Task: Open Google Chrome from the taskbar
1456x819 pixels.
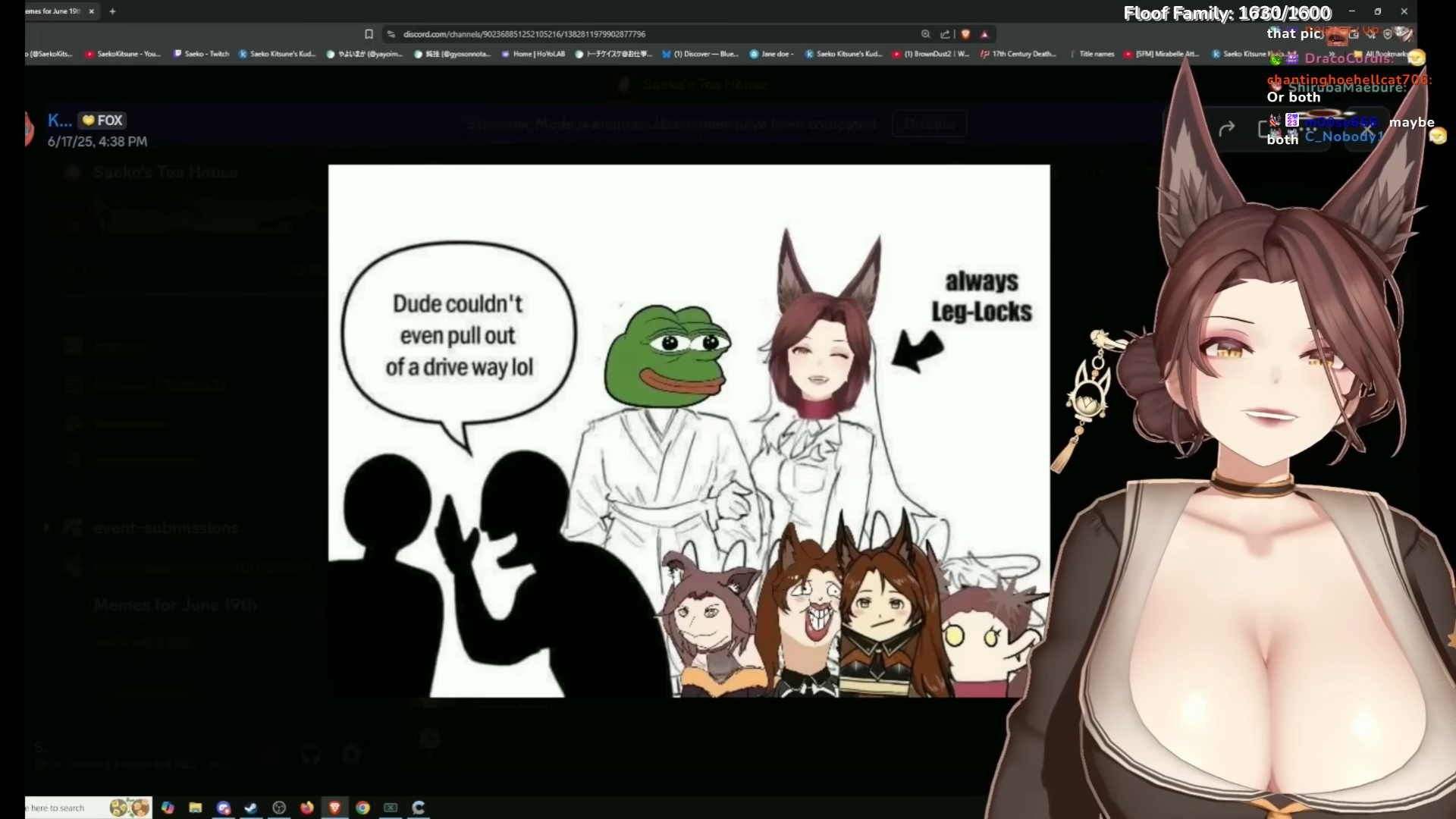Action: 362,808
